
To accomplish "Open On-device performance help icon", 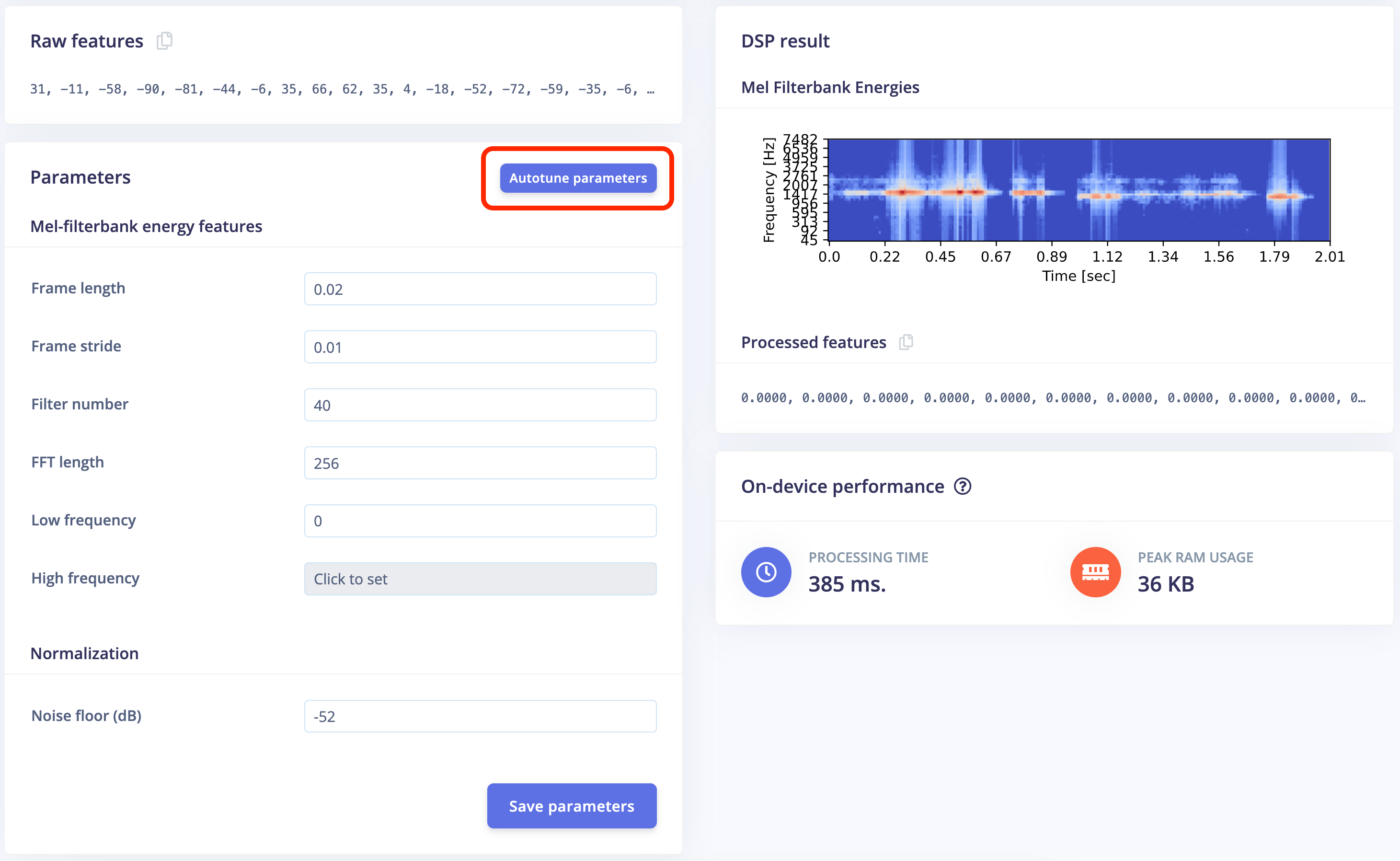I will (963, 486).
